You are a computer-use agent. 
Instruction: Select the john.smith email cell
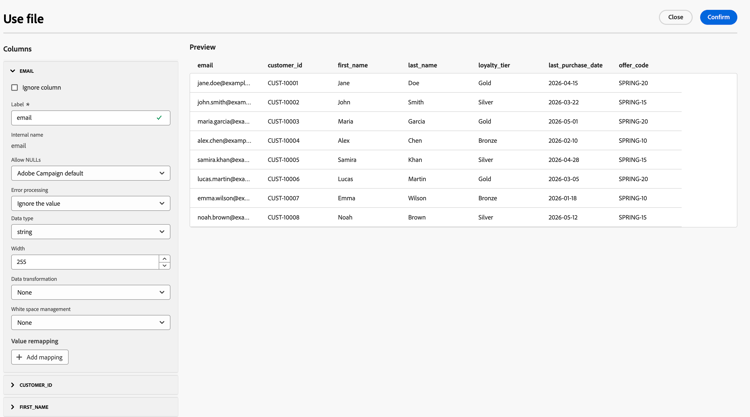tap(224, 102)
